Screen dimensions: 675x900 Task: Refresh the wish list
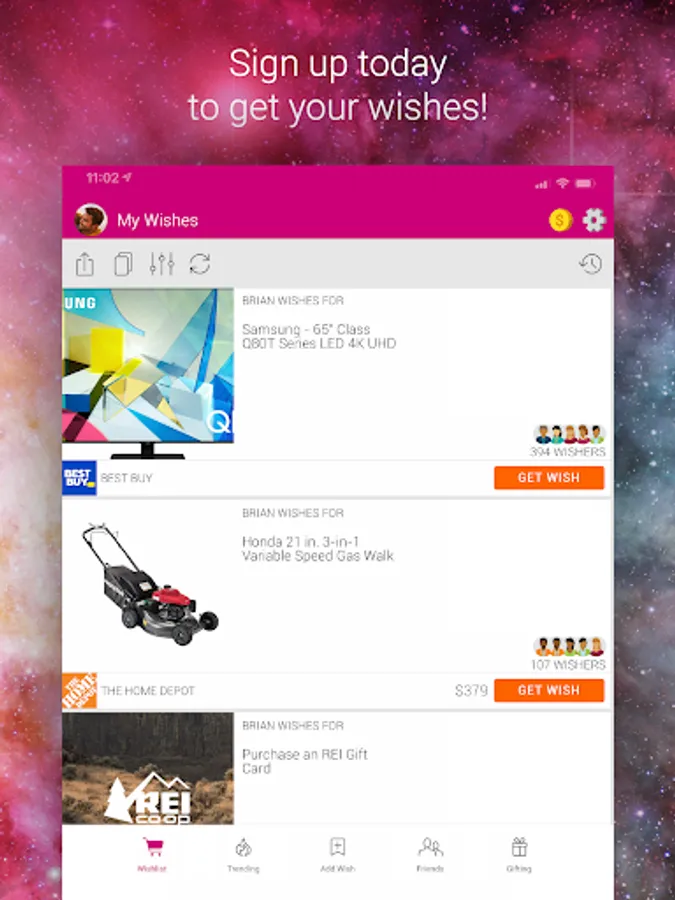pyautogui.click(x=200, y=264)
